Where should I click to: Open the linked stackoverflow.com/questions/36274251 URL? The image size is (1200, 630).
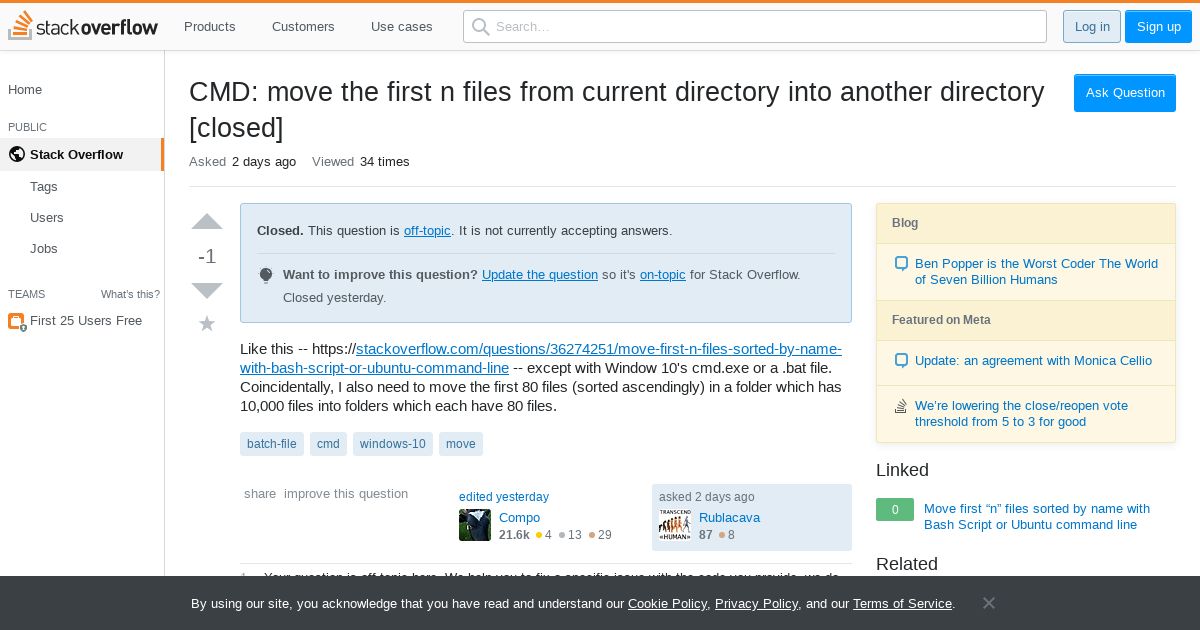pyautogui.click(x=541, y=358)
